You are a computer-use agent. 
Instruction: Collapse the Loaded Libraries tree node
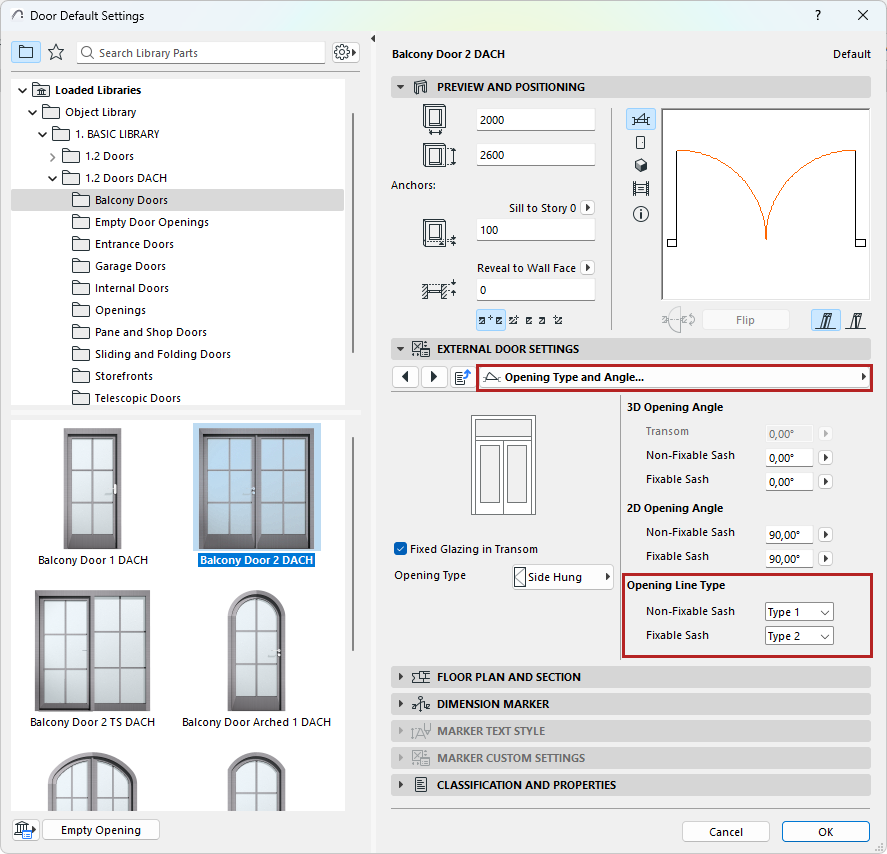(x=23, y=90)
